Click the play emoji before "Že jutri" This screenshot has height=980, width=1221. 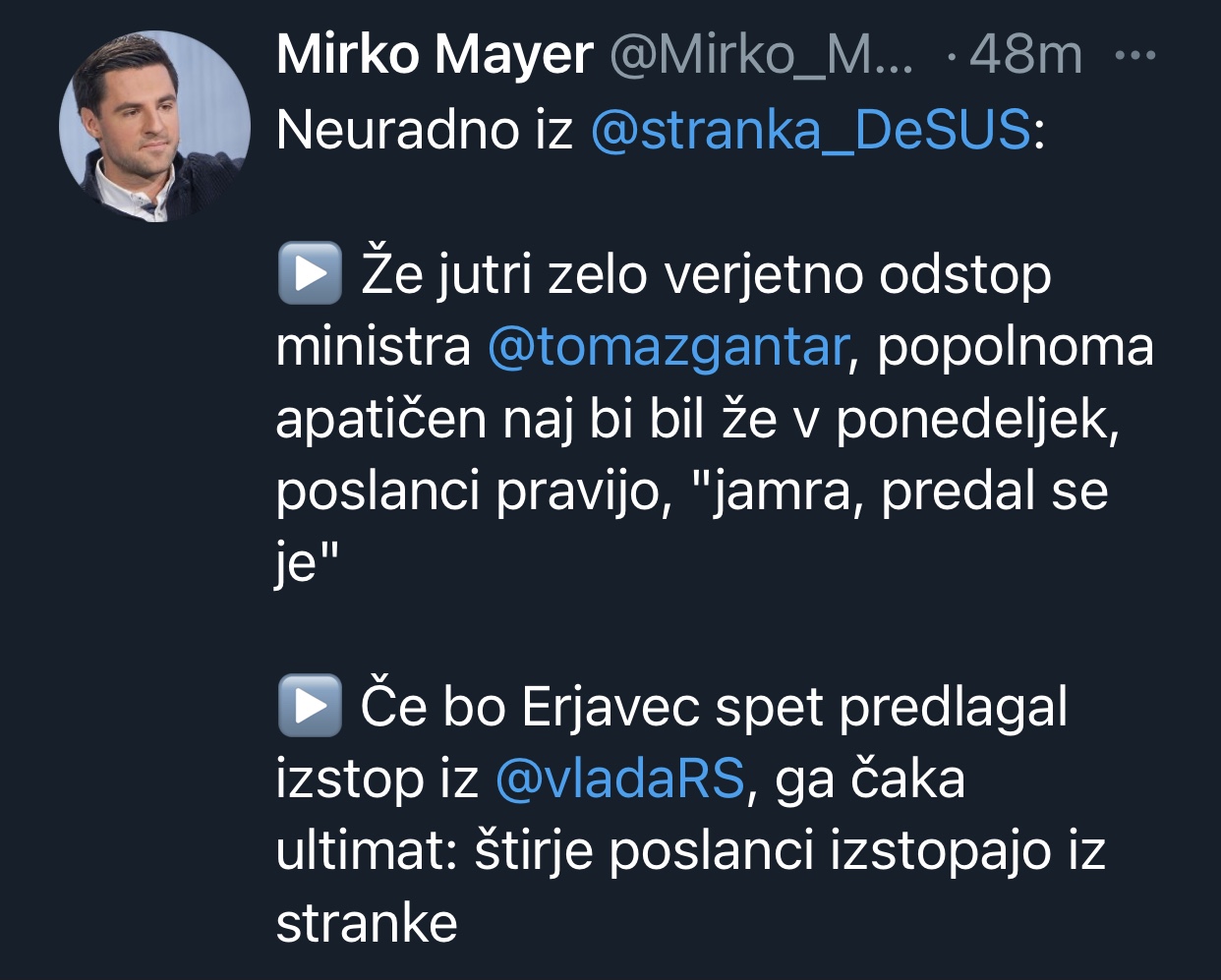tap(309, 274)
